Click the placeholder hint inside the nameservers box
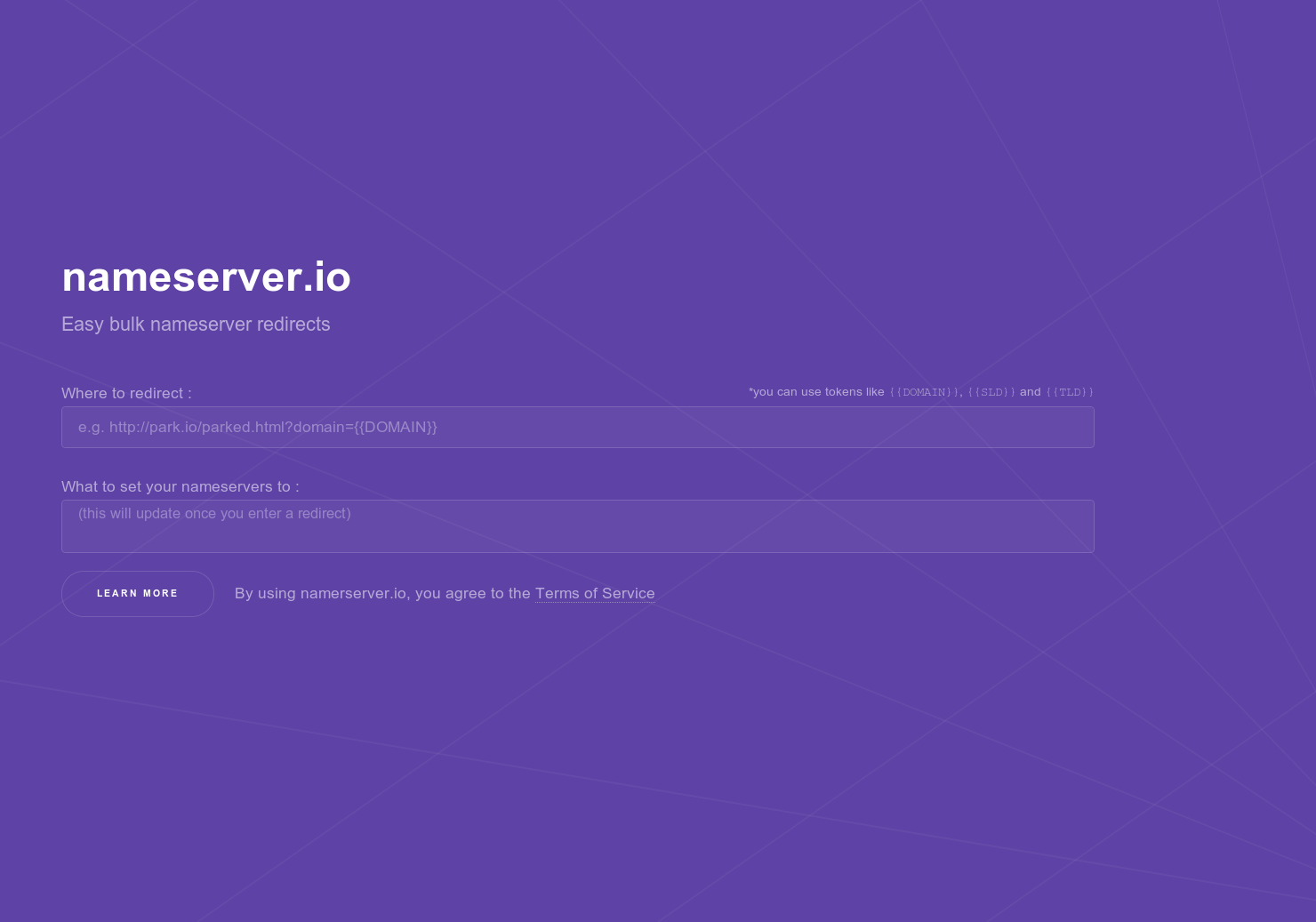1316x922 pixels. (213, 513)
